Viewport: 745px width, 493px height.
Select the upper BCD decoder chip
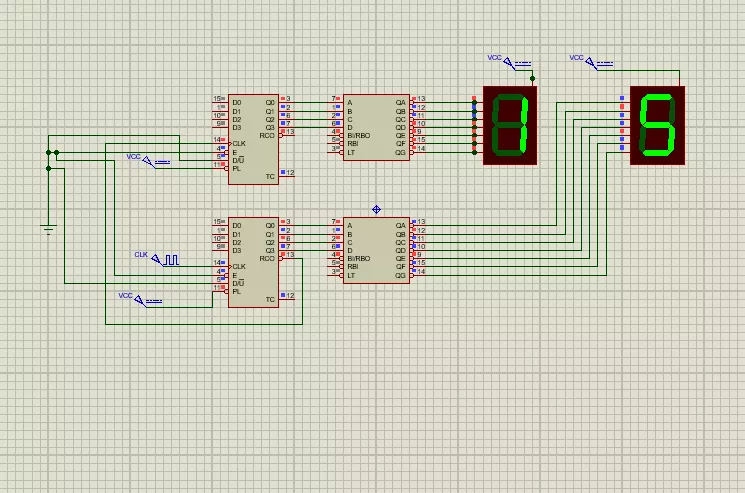pos(376,127)
